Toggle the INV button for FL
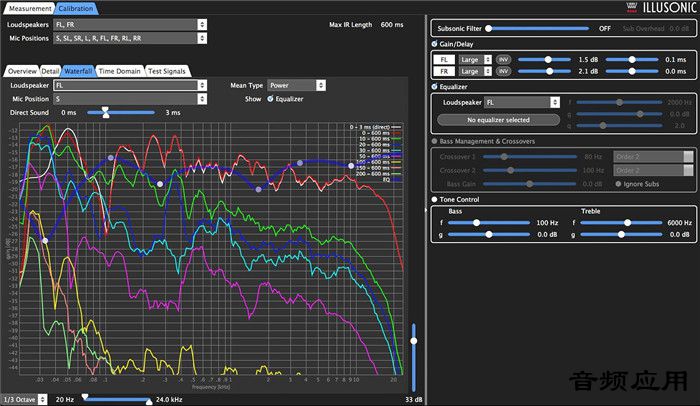This screenshot has height=406, width=700. pyautogui.click(x=503, y=59)
